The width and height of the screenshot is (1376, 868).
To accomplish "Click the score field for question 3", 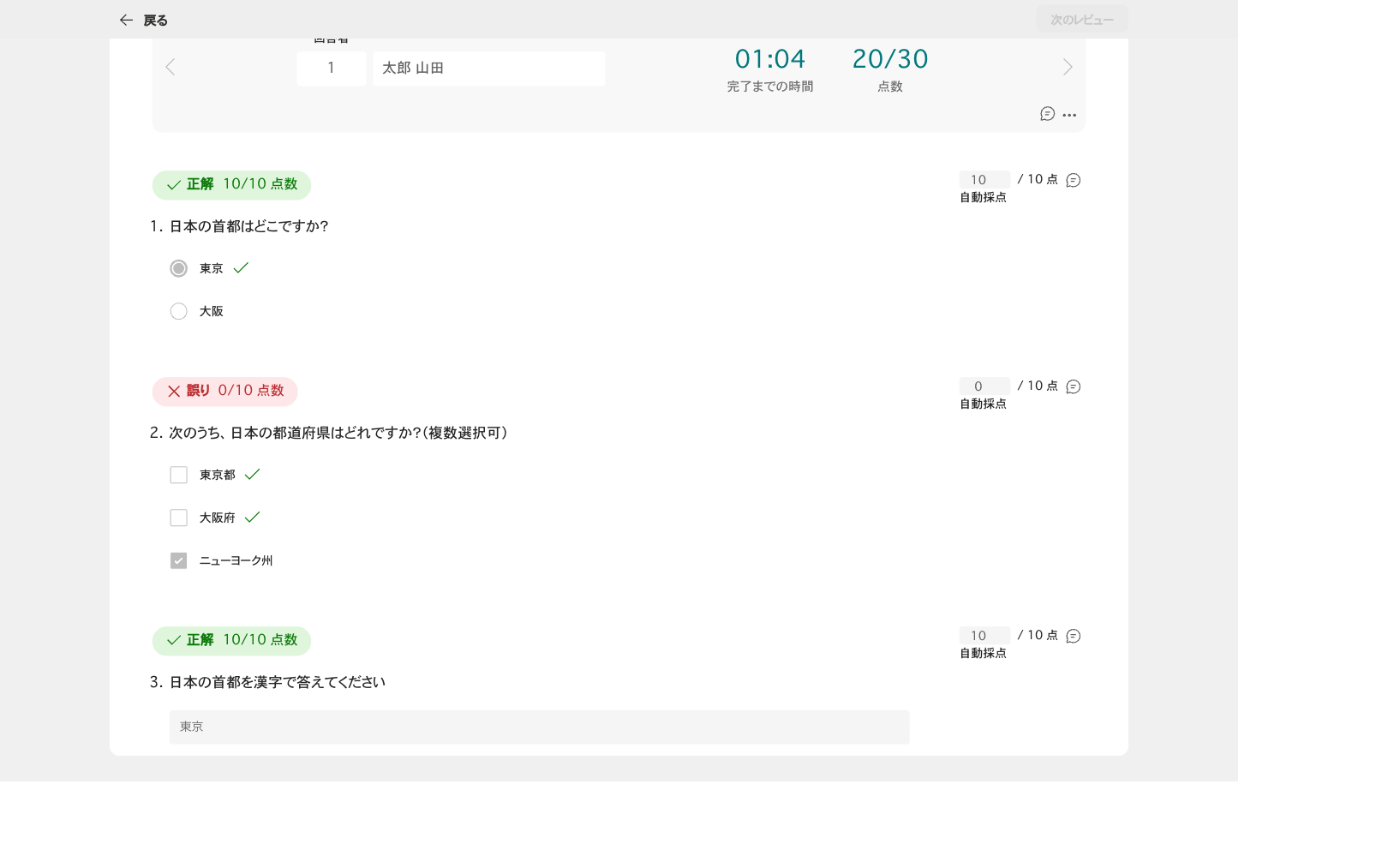I will [984, 635].
